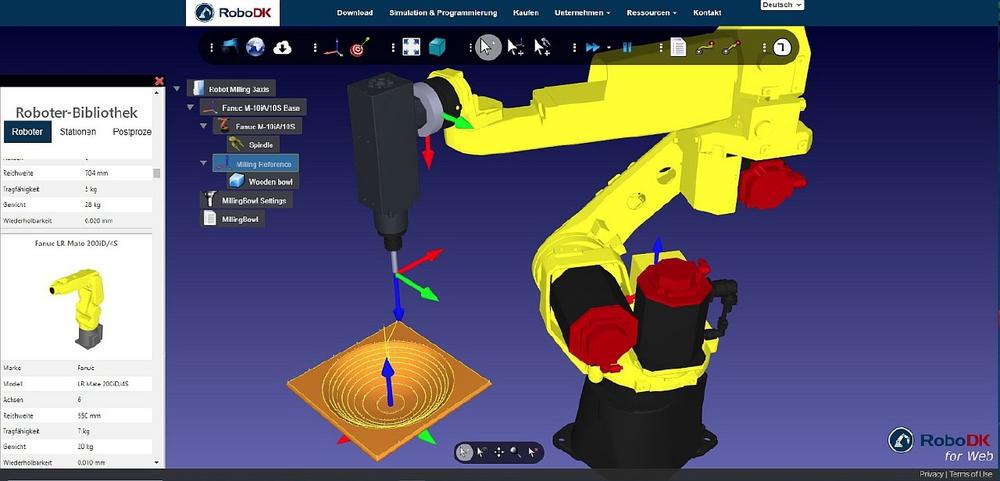Collapse the Milling Reference tree node
Image resolution: width=1000 pixels, height=481 pixels.
coord(204,163)
